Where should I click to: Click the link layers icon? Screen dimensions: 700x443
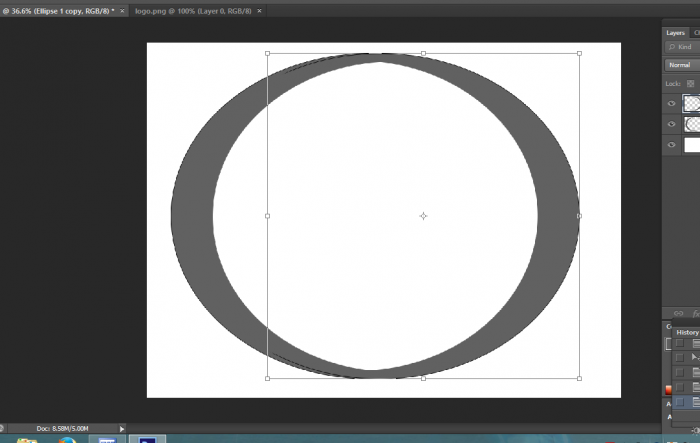679,313
